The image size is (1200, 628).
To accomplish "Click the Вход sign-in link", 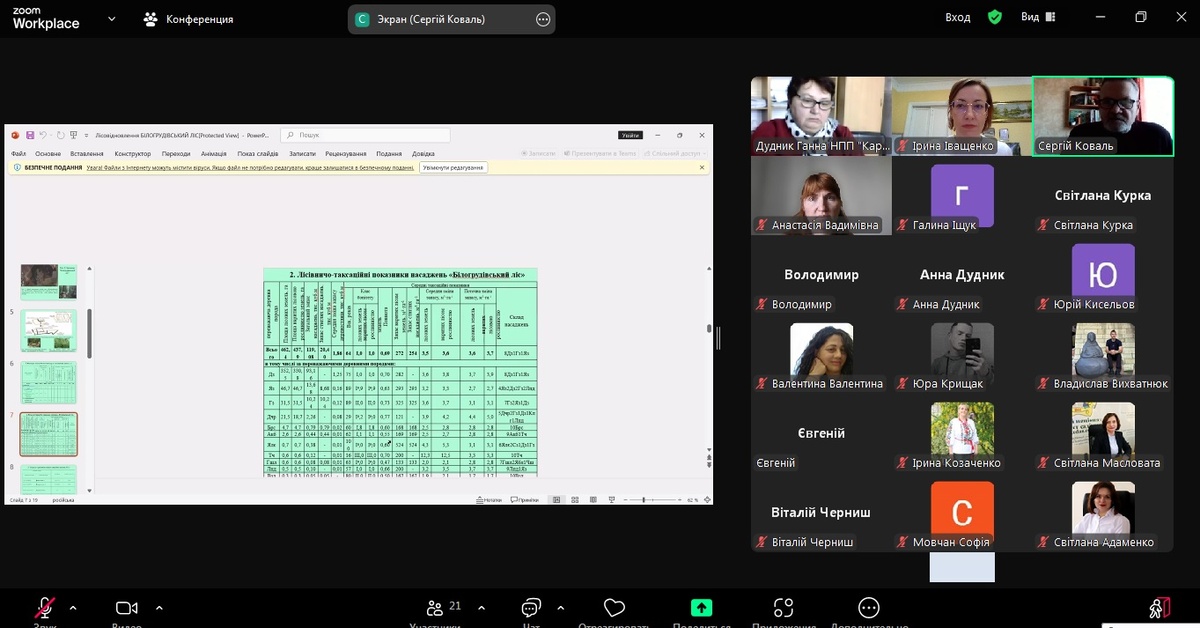I will pyautogui.click(x=958, y=17).
